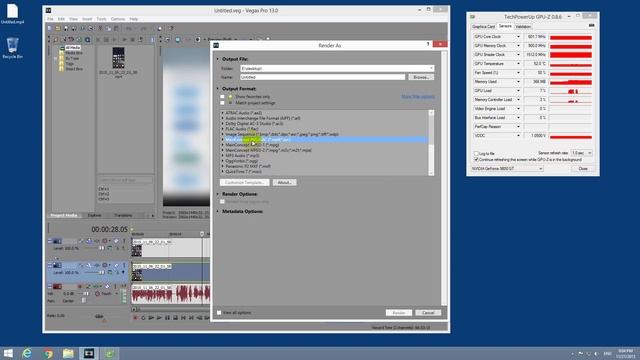Open the Recycle Bin desktop icon
This screenshot has width=640, height=360.
[12, 48]
